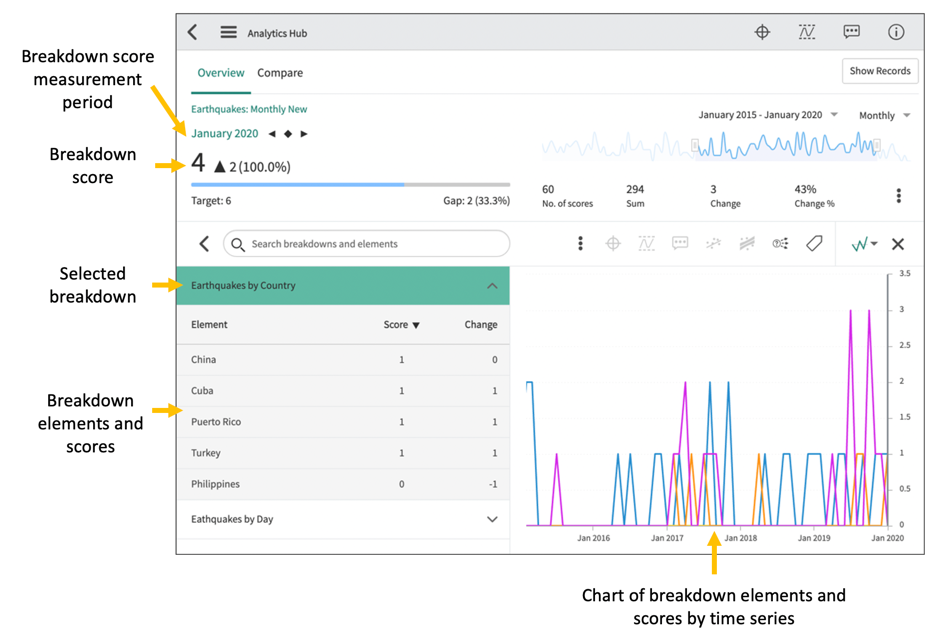939x640 pixels.
Task: Click the back arrow beside the search box
Action: point(204,244)
